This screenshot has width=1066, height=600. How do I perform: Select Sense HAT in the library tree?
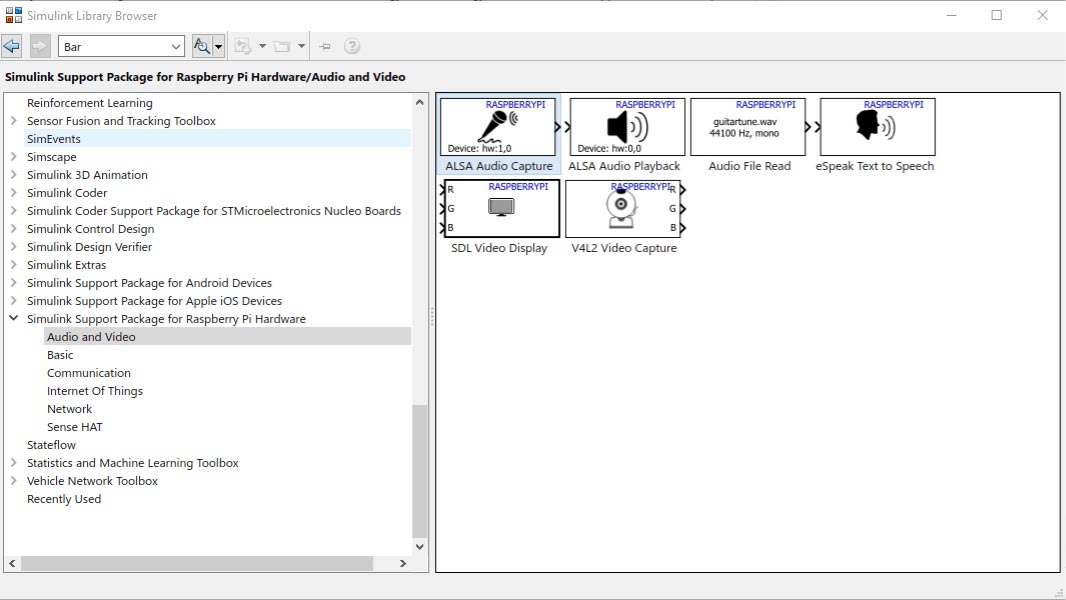pyautogui.click(x=75, y=427)
